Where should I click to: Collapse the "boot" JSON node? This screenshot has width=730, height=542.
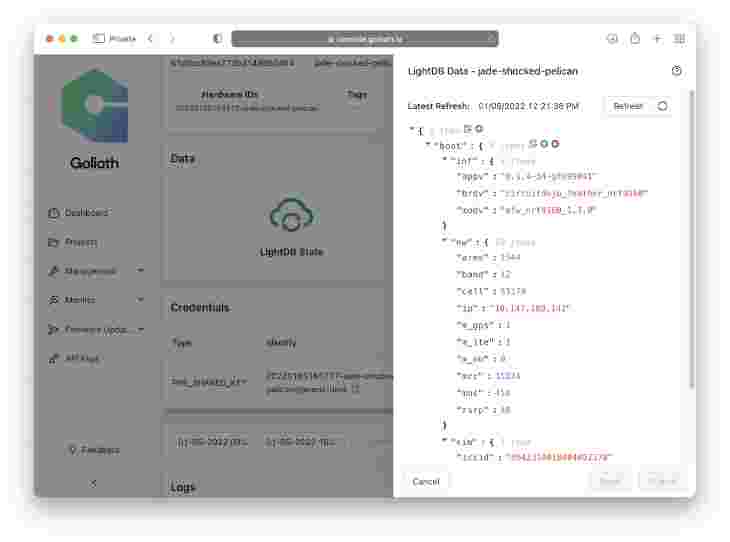(428, 146)
